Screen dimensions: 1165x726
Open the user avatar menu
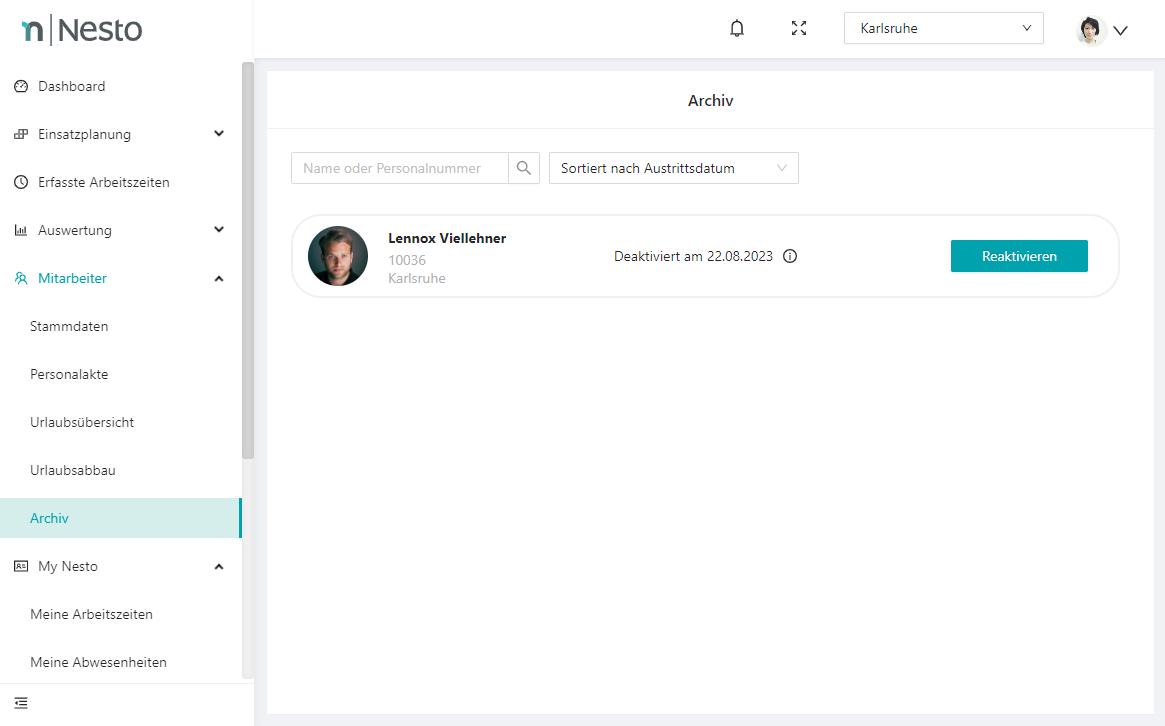tap(1102, 30)
